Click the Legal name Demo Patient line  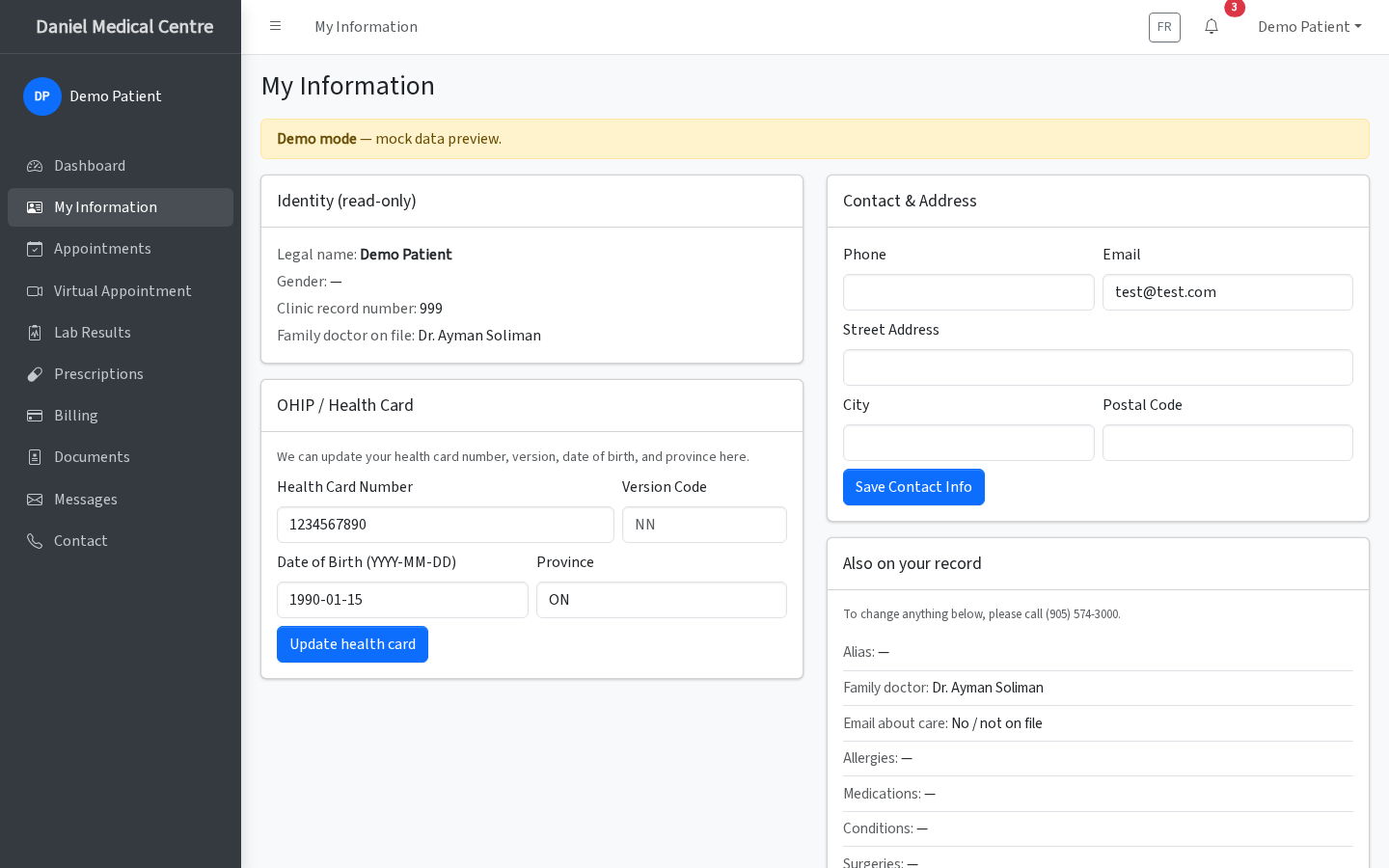[x=365, y=255]
